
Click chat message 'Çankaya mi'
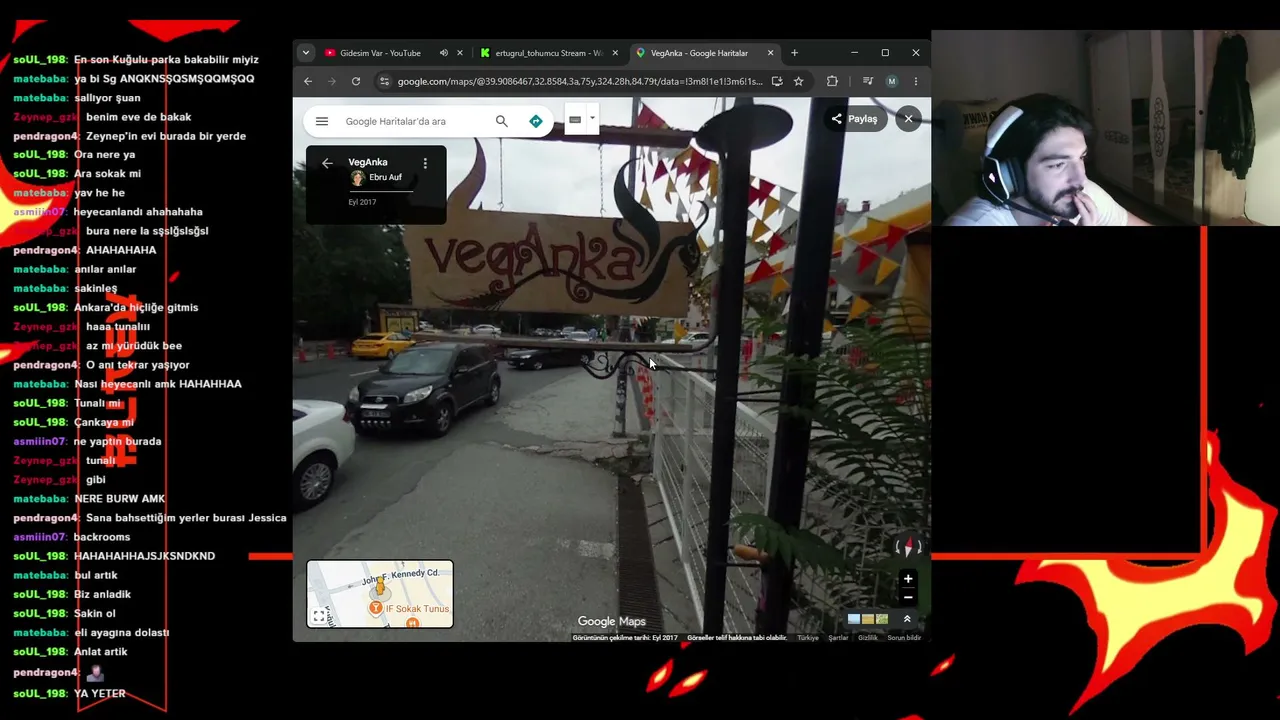click(104, 422)
